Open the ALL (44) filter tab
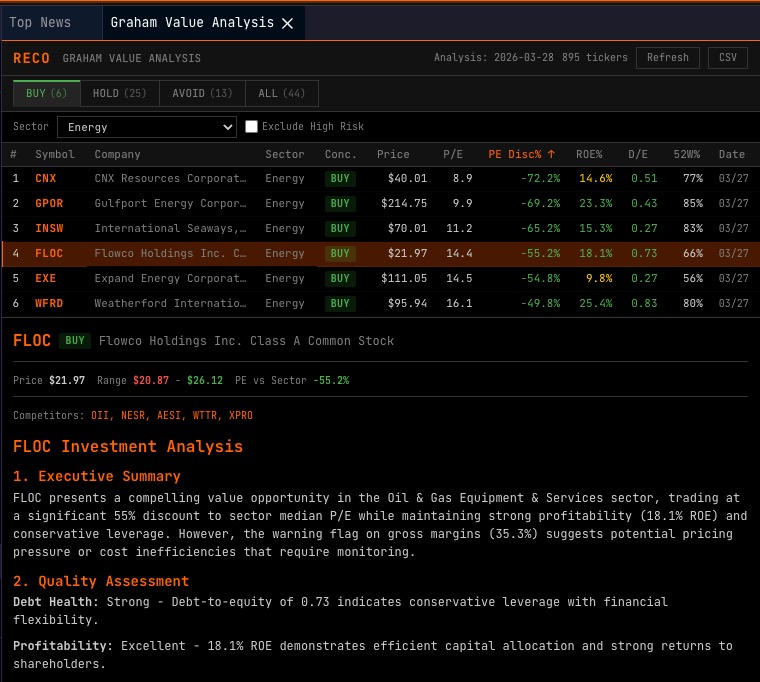This screenshot has height=682, width=760. (282, 93)
